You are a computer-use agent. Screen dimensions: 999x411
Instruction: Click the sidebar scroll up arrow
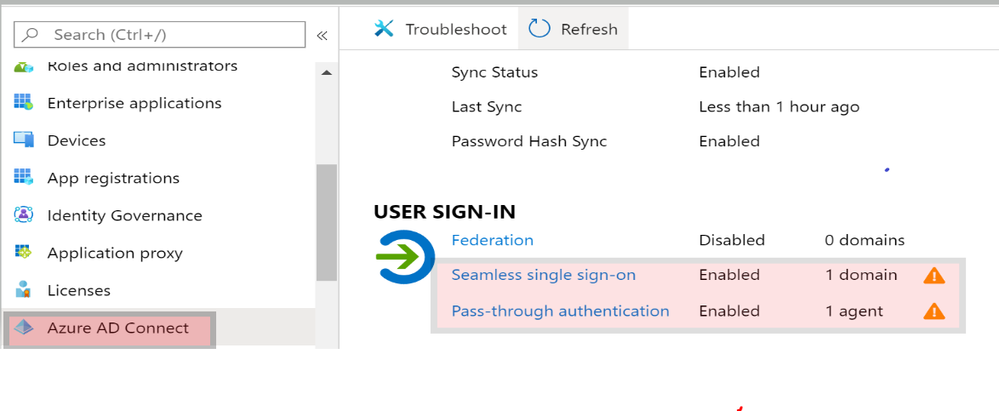[326, 73]
